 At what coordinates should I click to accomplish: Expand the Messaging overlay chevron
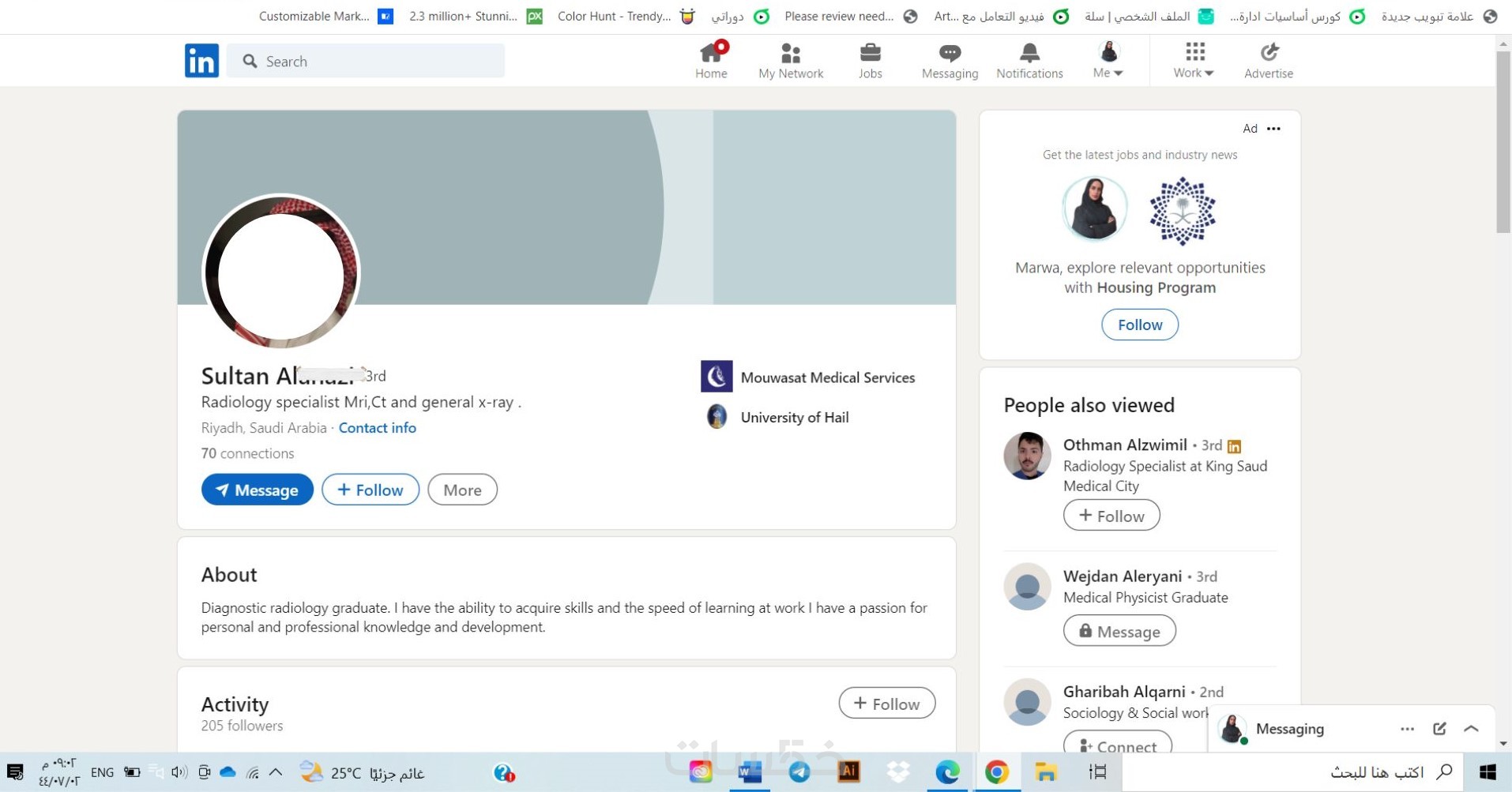(1471, 729)
